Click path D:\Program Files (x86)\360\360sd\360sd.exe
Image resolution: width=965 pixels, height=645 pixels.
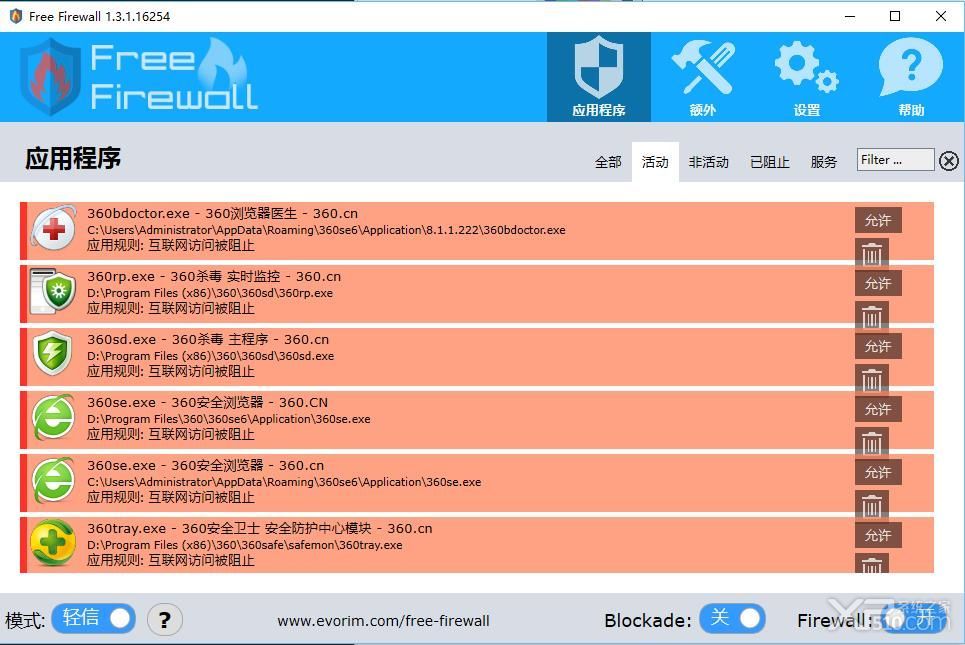pos(210,356)
